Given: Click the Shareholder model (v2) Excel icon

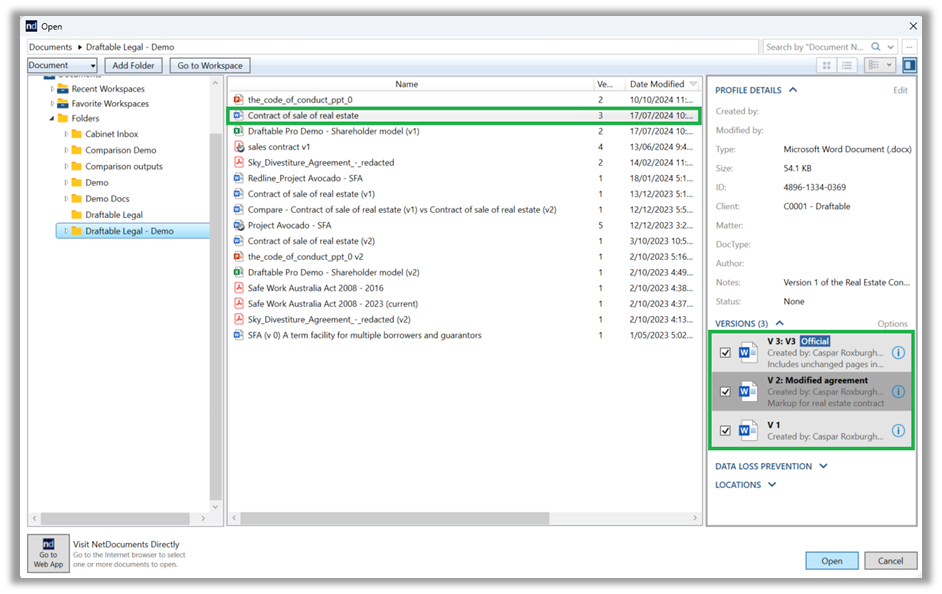Looking at the screenshot, I should 239,272.
